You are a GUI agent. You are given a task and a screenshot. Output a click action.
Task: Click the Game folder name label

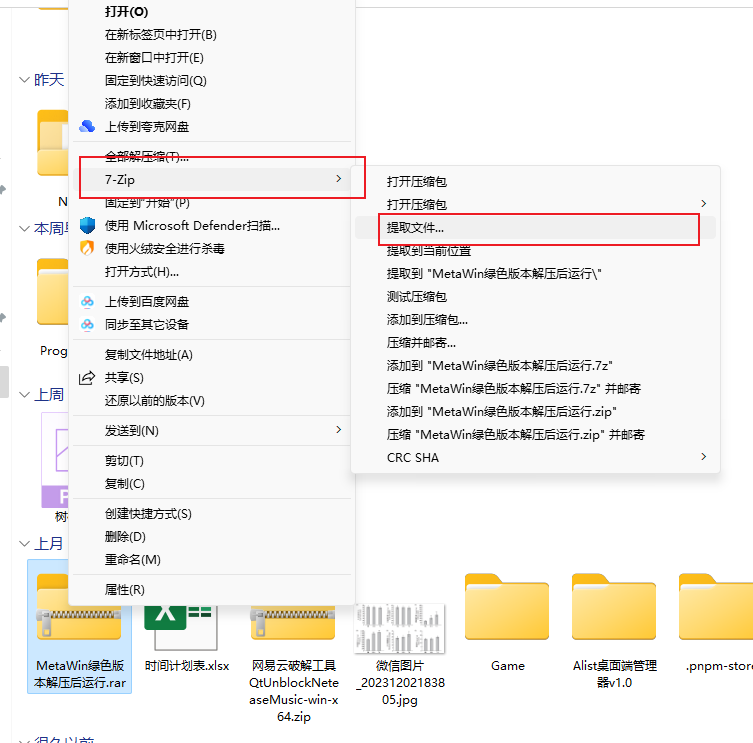click(x=508, y=666)
